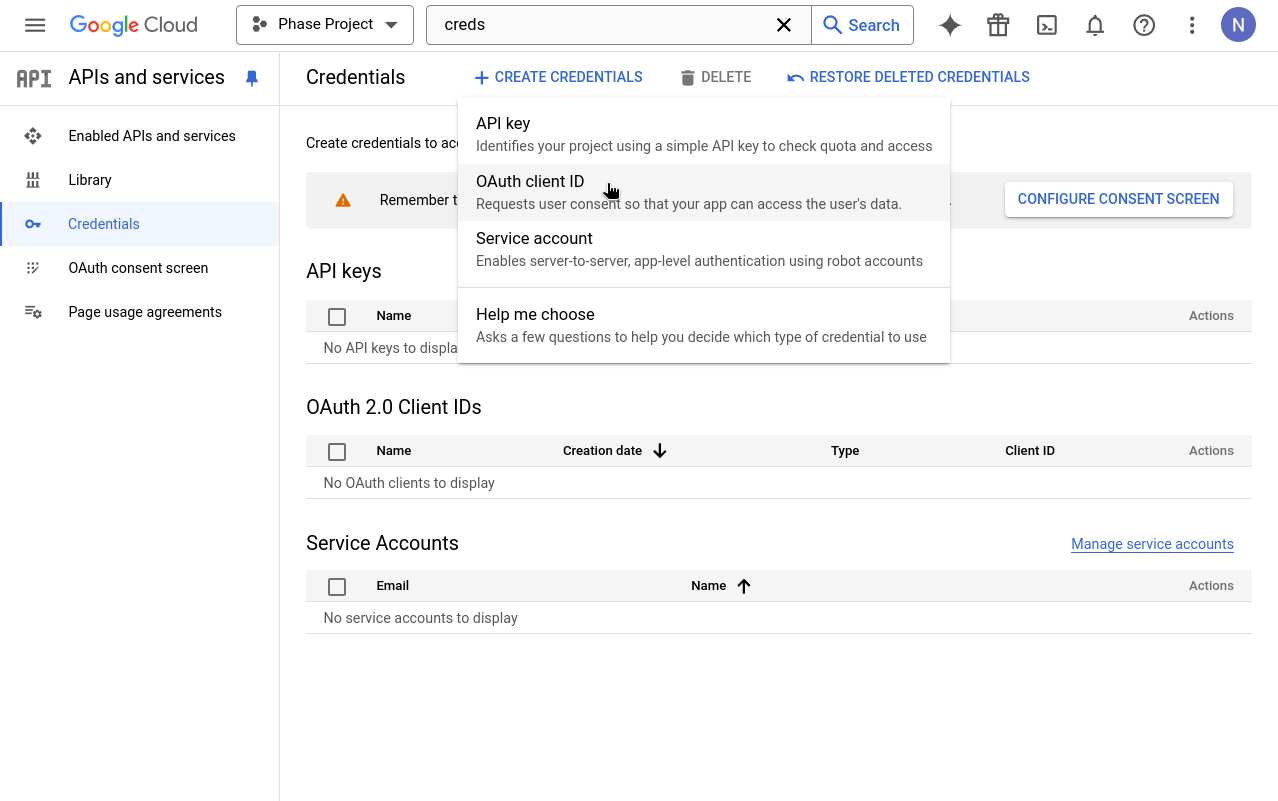Click the Email column header in Service Accounts
This screenshot has height=801, width=1278.
tap(393, 586)
